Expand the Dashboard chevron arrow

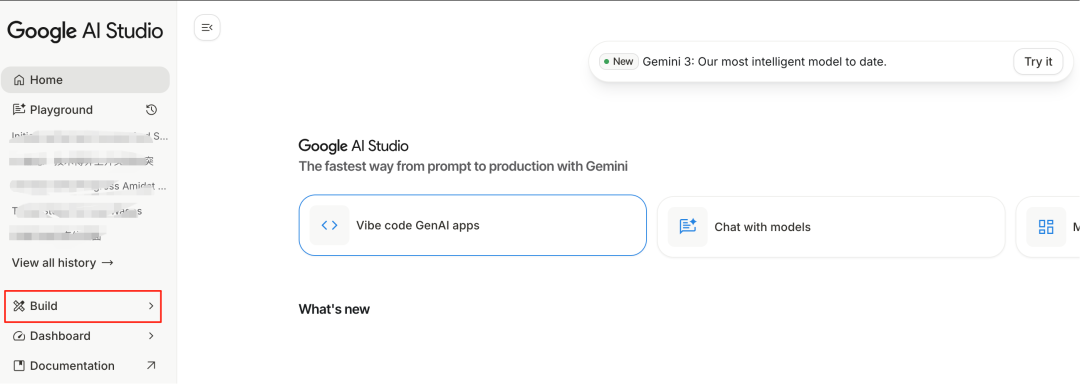point(152,336)
